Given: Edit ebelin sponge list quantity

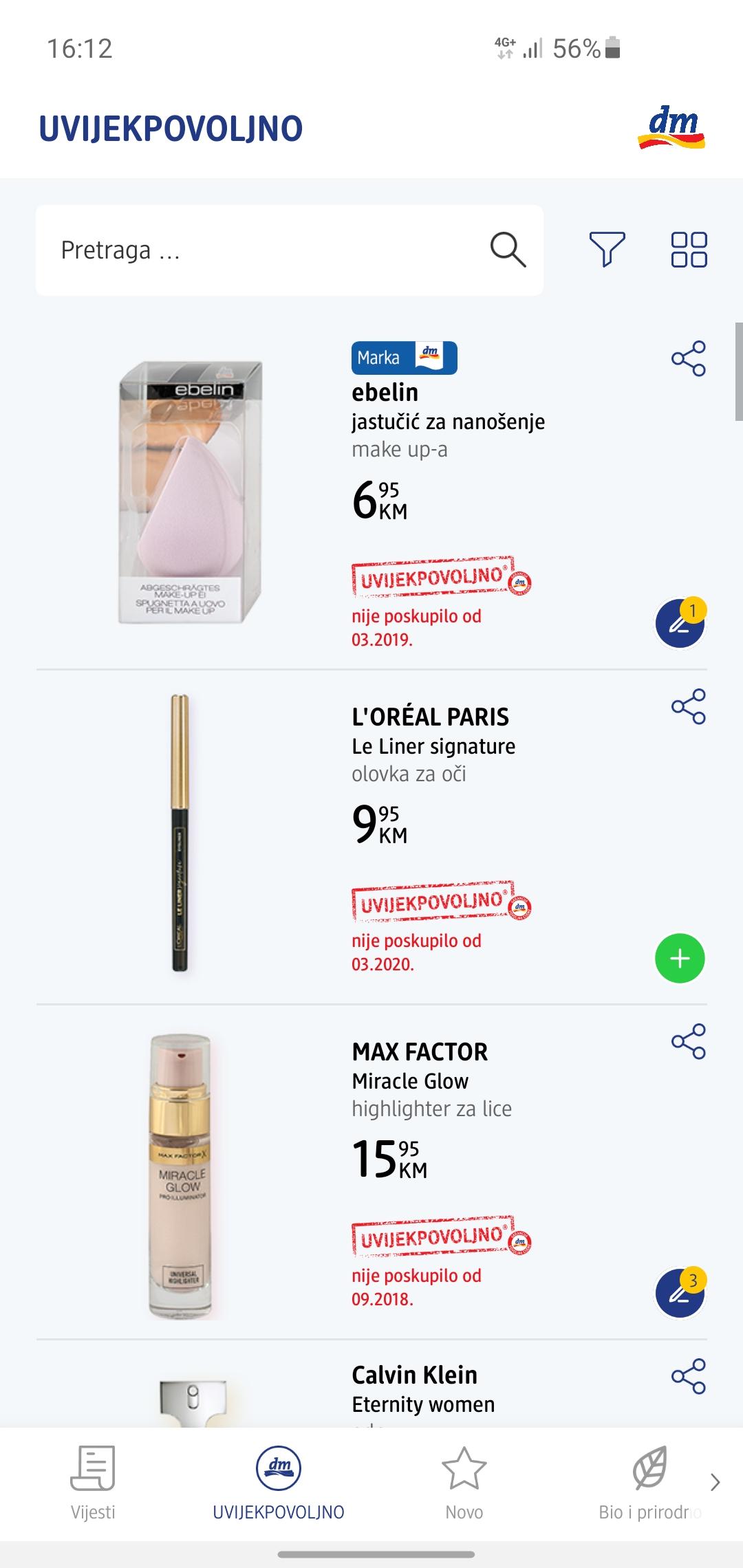Looking at the screenshot, I should (680, 624).
